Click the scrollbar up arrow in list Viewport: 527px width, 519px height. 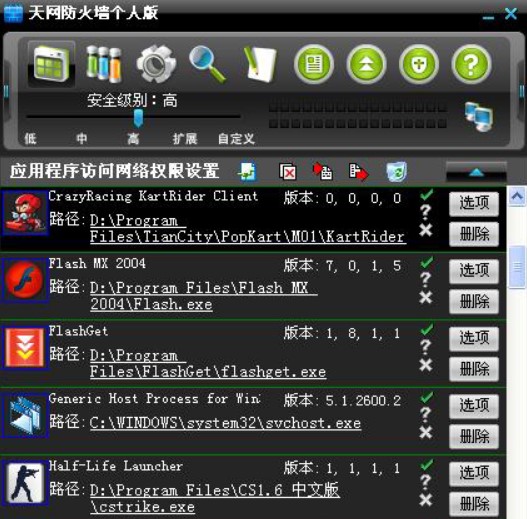(517, 196)
